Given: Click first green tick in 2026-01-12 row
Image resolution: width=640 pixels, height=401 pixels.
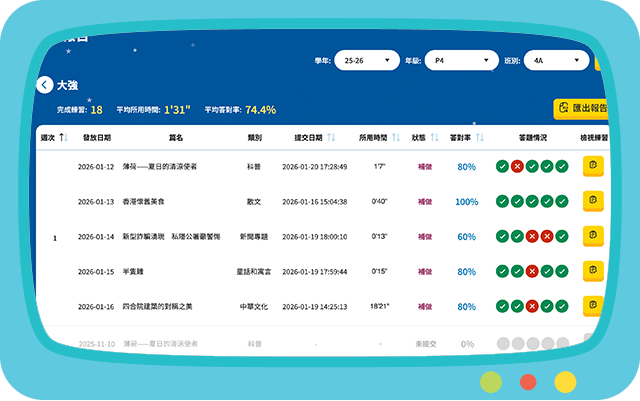Looking at the screenshot, I should pos(502,167).
